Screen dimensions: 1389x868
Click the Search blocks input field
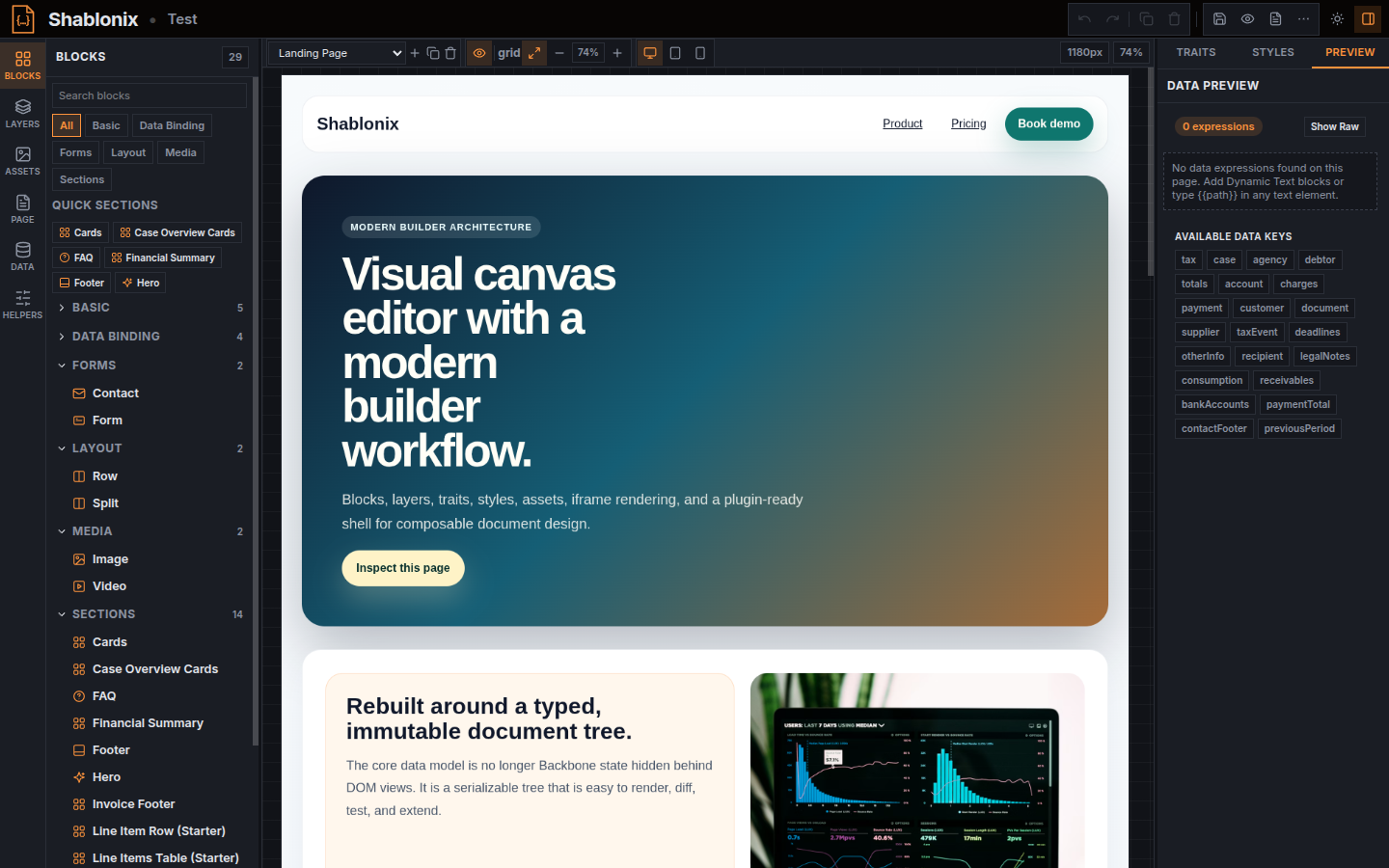pos(149,95)
